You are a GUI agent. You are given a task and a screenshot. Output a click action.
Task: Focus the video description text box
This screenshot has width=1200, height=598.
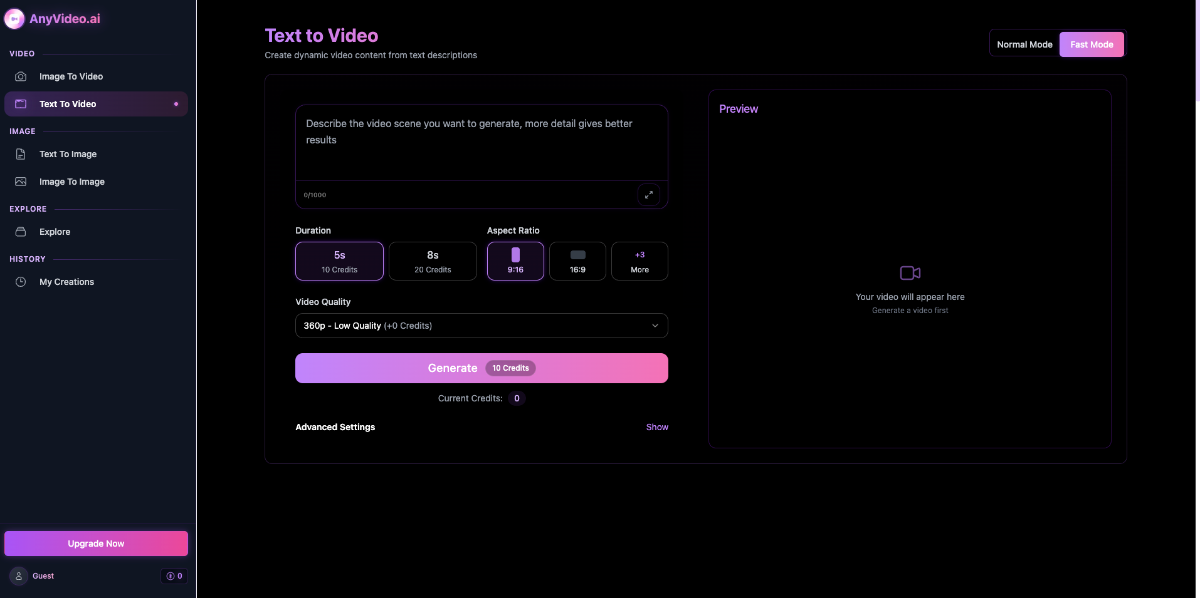tap(482, 142)
